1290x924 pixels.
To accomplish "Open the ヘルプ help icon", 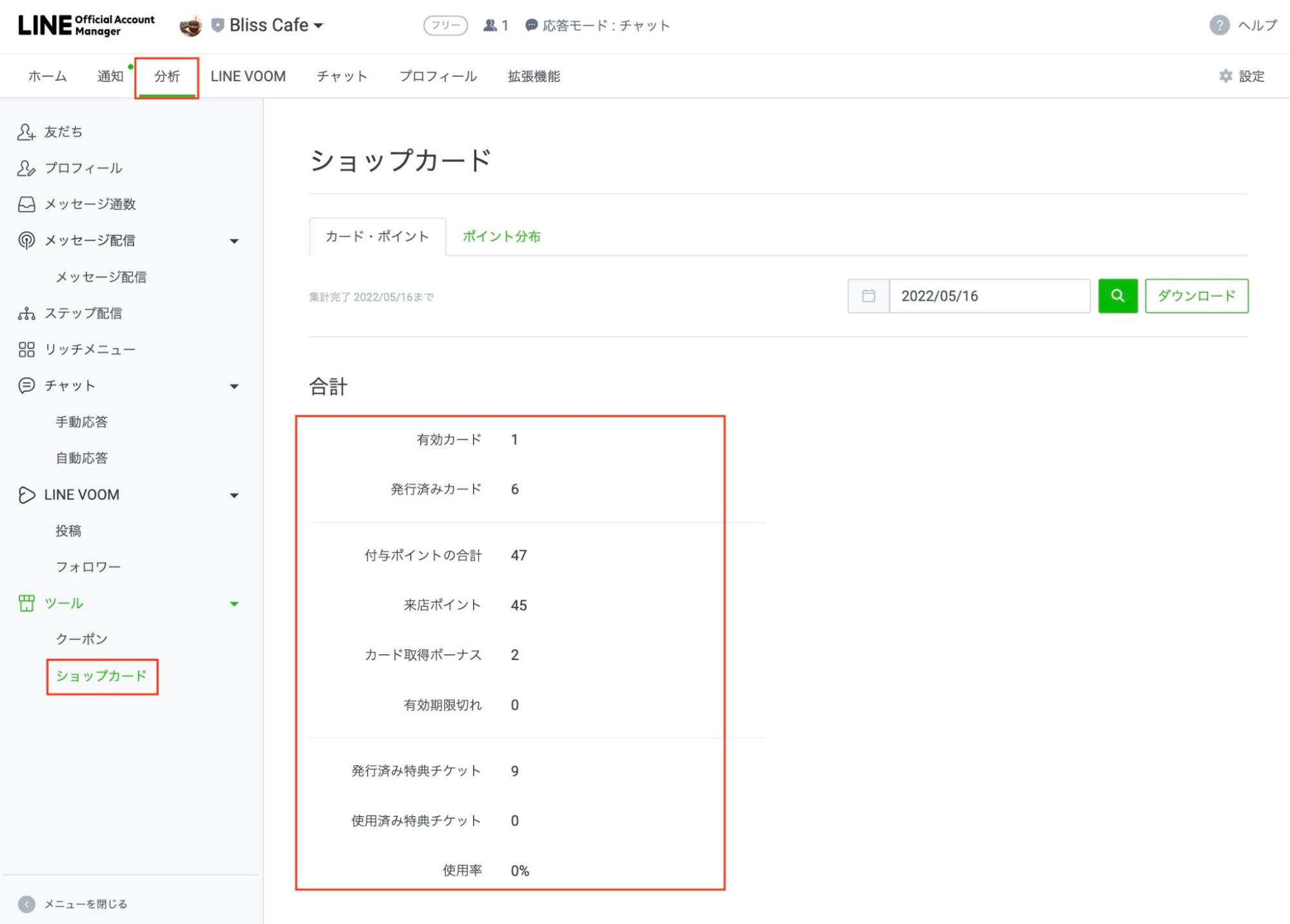I will point(1218,26).
